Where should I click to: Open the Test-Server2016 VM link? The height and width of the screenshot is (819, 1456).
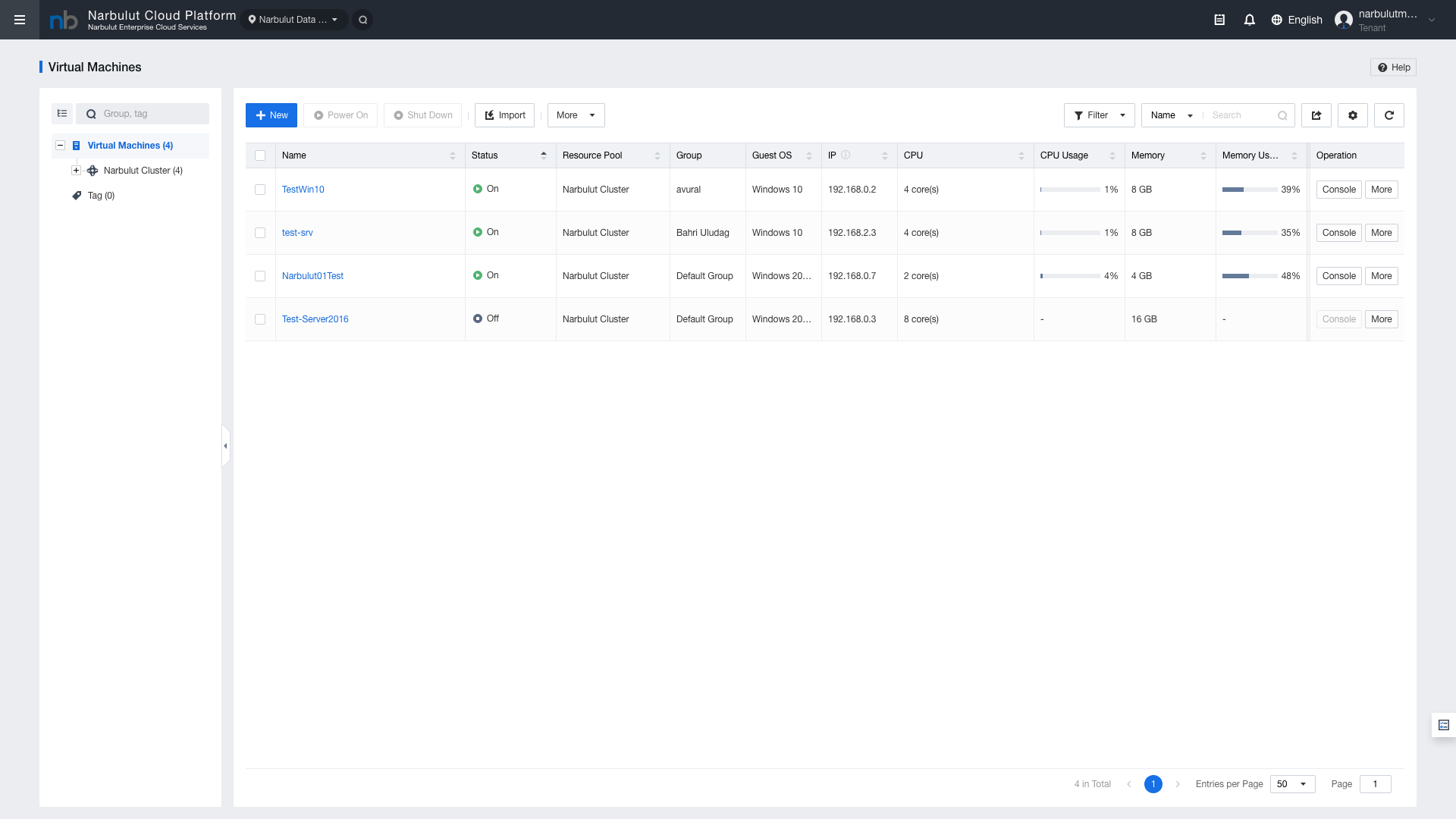click(315, 319)
